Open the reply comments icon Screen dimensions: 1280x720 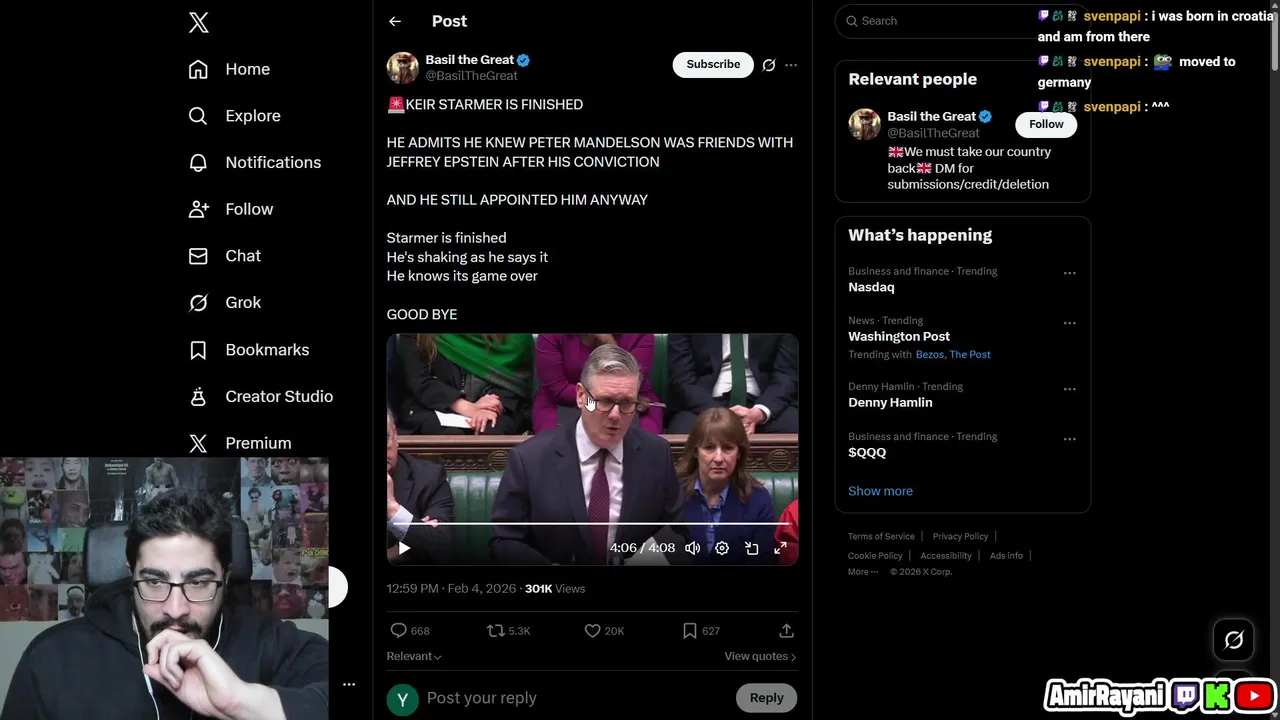pos(399,631)
